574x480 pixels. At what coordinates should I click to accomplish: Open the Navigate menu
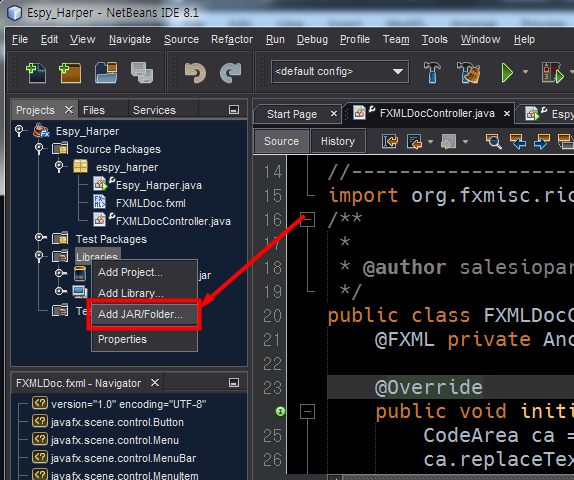[130, 39]
